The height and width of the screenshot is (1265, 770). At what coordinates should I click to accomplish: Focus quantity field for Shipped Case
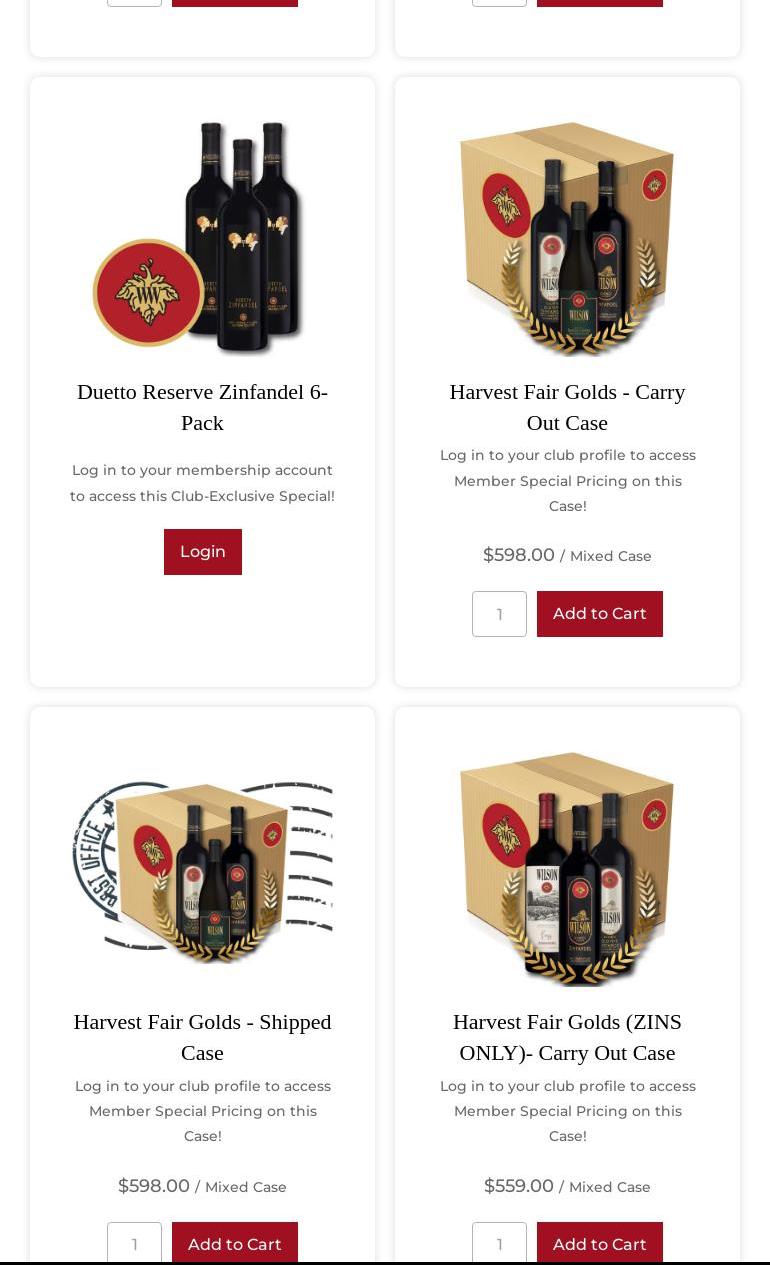click(134, 1243)
